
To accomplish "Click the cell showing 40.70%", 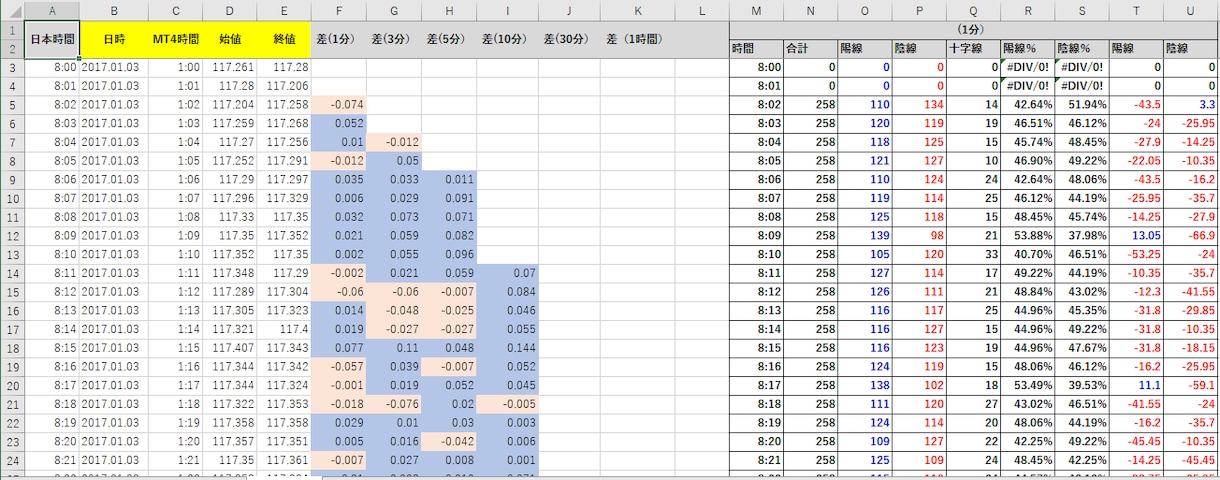I will pyautogui.click(x=1027, y=255).
